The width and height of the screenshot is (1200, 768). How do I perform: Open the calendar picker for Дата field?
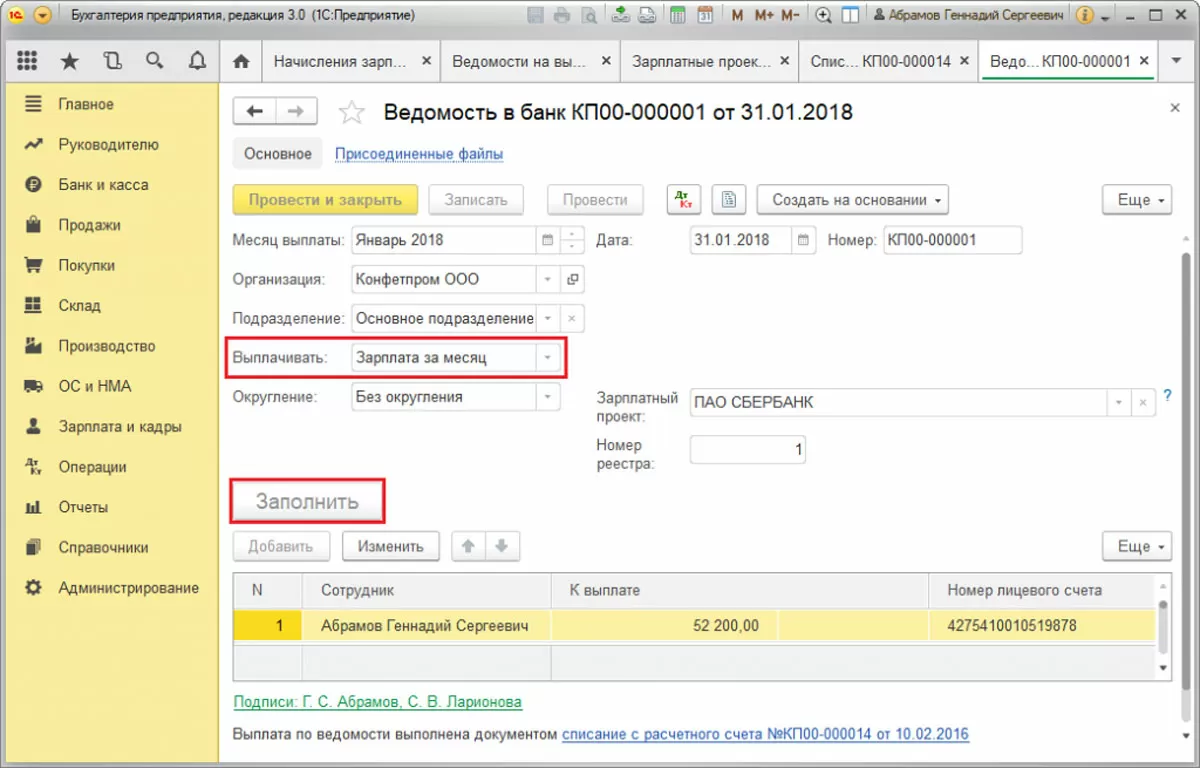(x=804, y=240)
